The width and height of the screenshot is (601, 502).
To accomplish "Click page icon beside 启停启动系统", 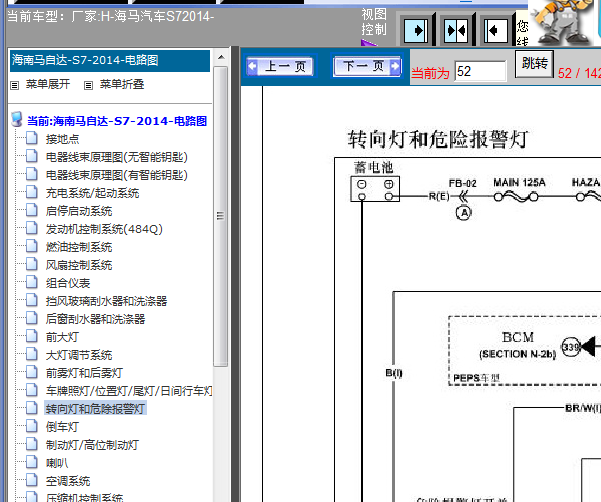I will pos(32,210).
